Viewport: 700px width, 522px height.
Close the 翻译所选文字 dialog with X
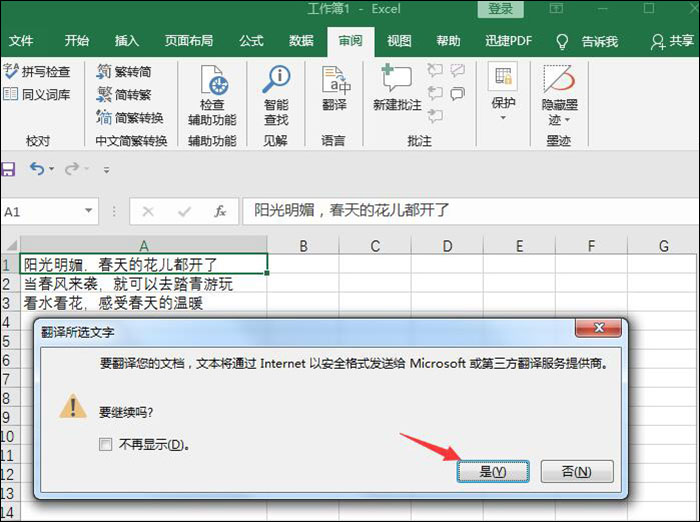click(x=598, y=328)
